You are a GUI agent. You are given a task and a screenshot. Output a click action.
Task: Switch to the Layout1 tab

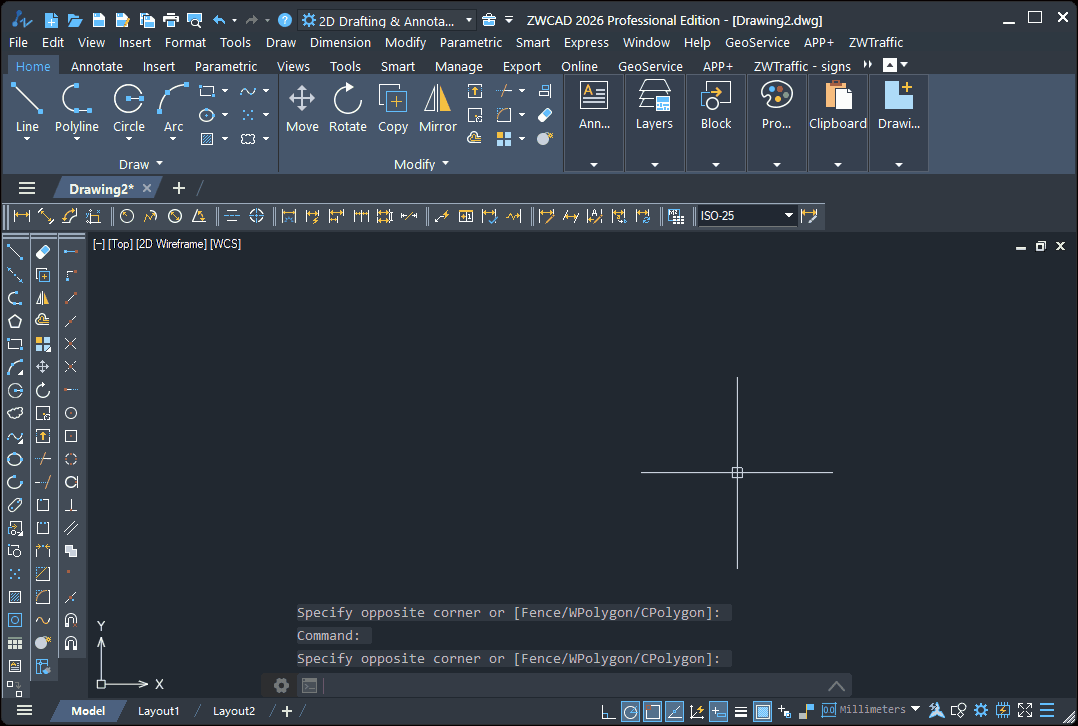pos(158,711)
